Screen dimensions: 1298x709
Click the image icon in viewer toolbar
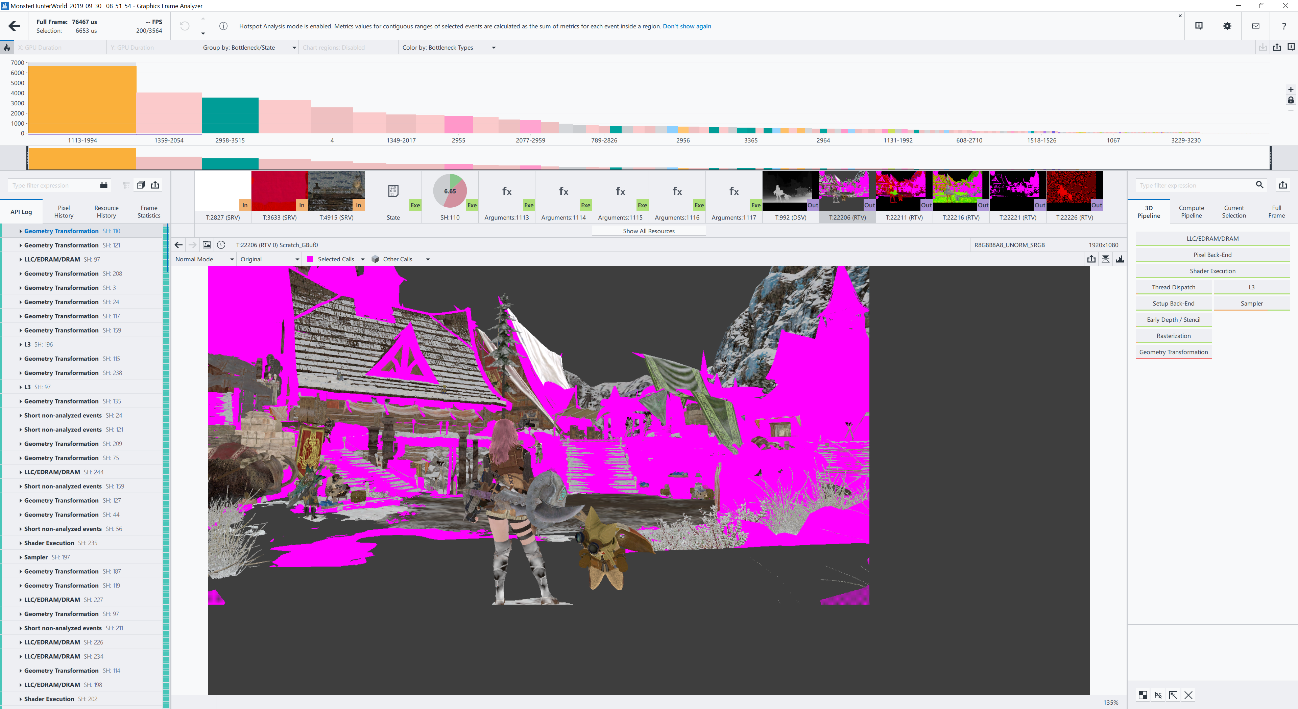[207, 244]
